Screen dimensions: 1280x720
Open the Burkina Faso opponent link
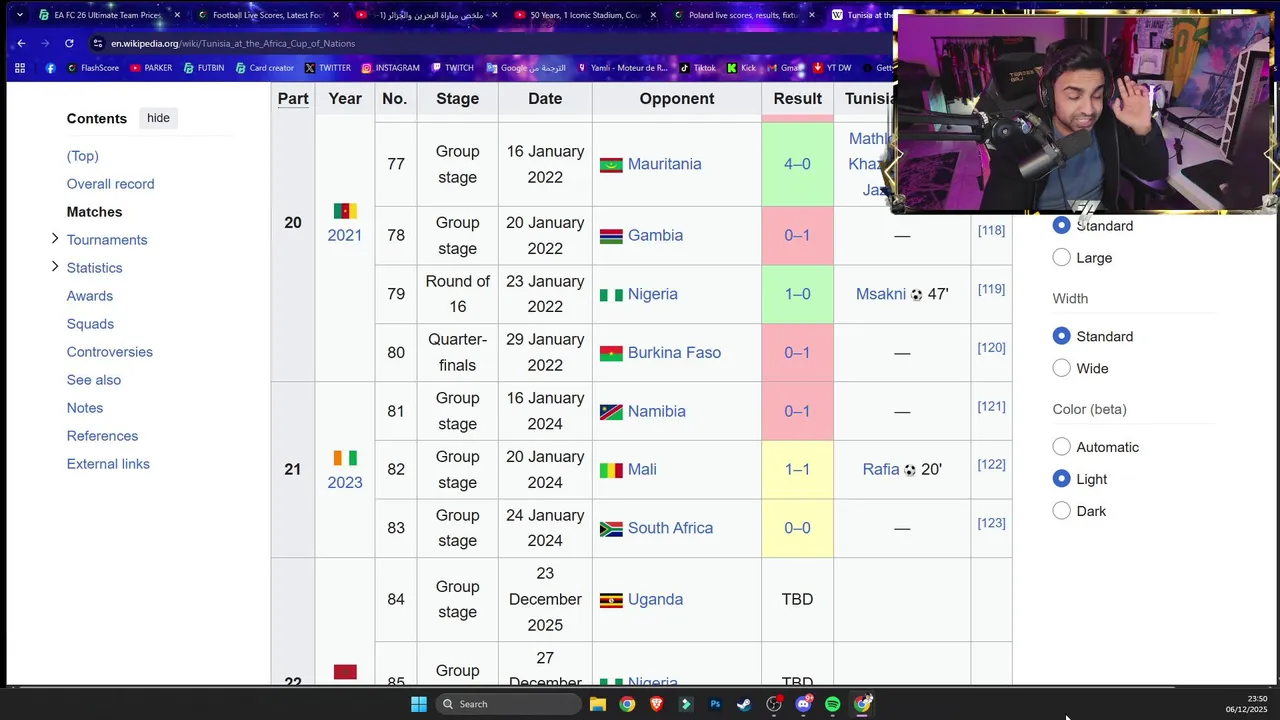[x=674, y=352]
